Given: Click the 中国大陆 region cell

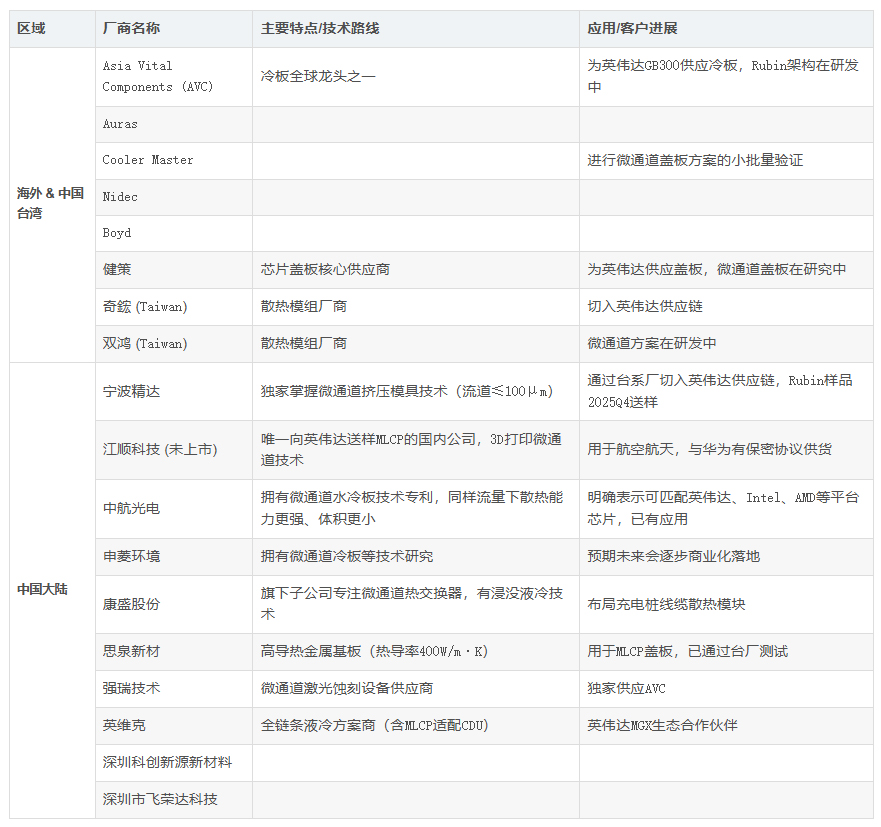Looking at the screenshot, I should click(42, 589).
